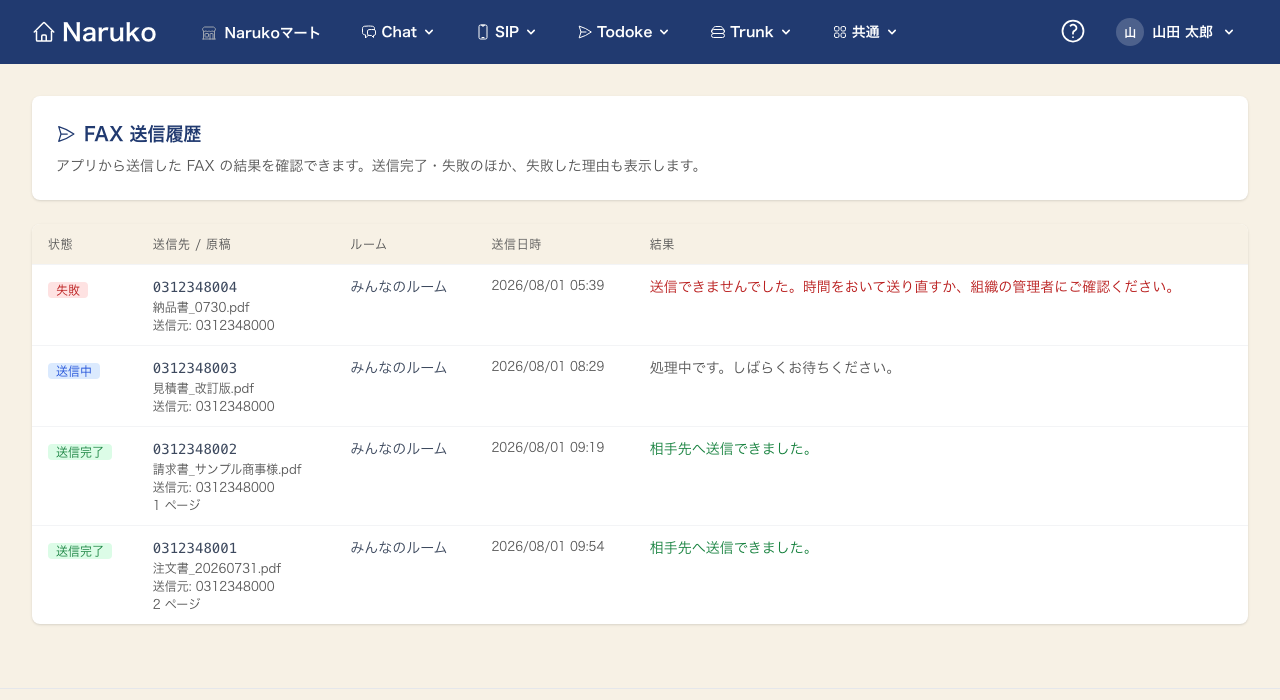Click the 送信日時 column header

[x=516, y=244]
